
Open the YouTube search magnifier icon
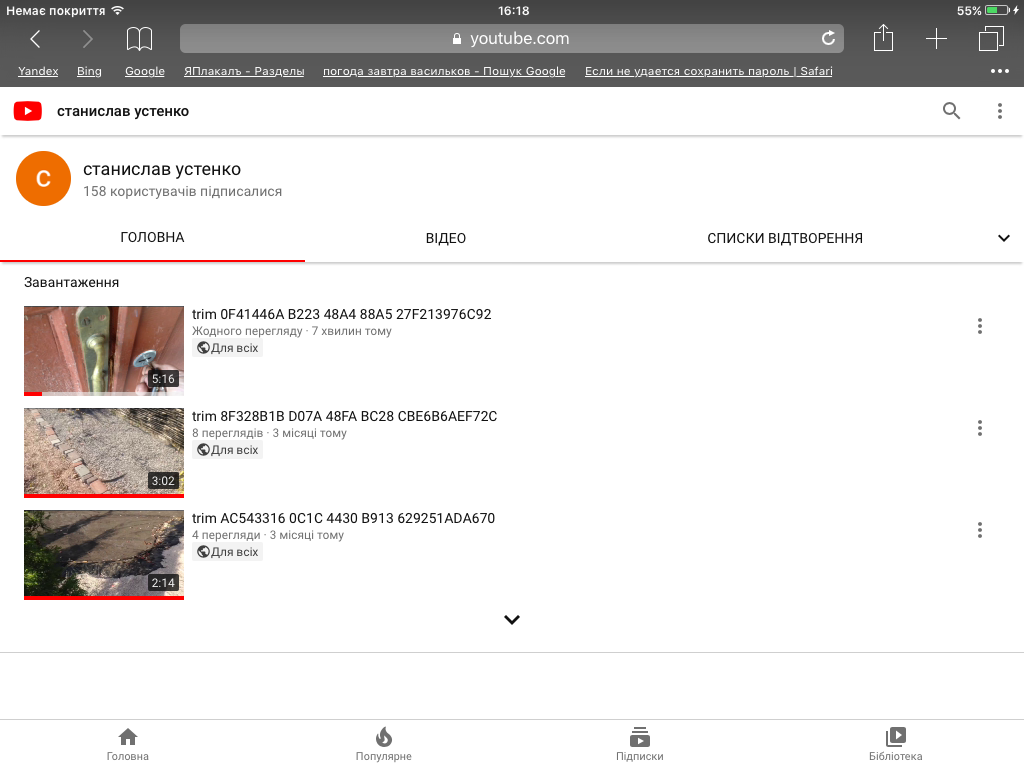951,111
